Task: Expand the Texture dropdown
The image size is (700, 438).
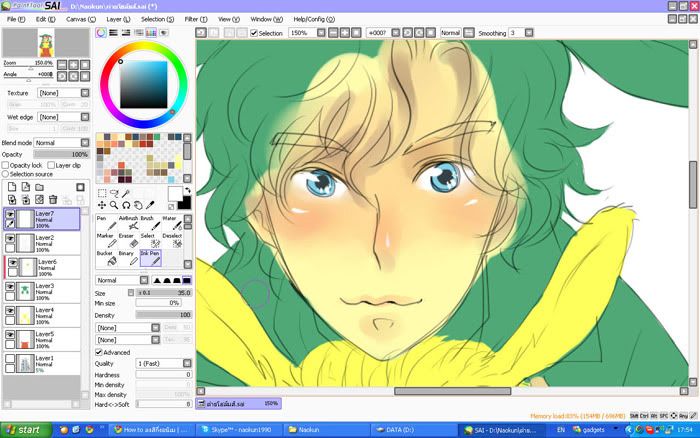Action: [x=60, y=92]
